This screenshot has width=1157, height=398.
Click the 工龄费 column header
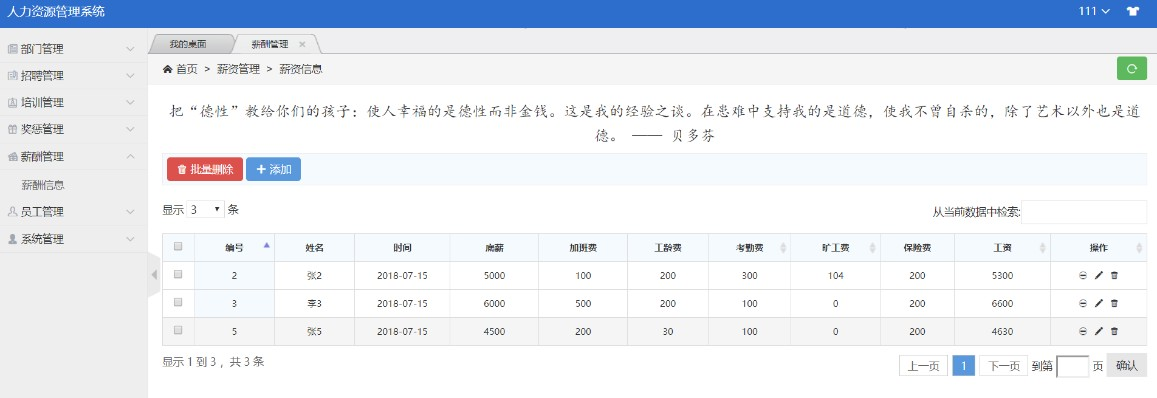tap(668, 247)
